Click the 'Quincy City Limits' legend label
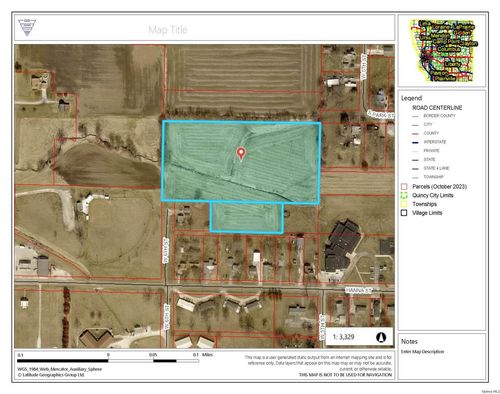 433,195
